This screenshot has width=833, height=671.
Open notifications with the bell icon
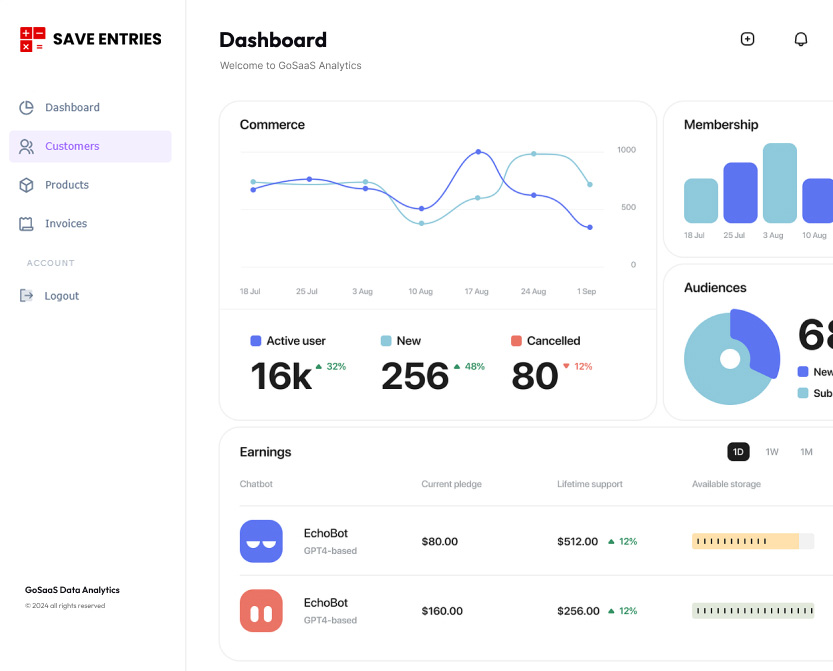(x=800, y=39)
